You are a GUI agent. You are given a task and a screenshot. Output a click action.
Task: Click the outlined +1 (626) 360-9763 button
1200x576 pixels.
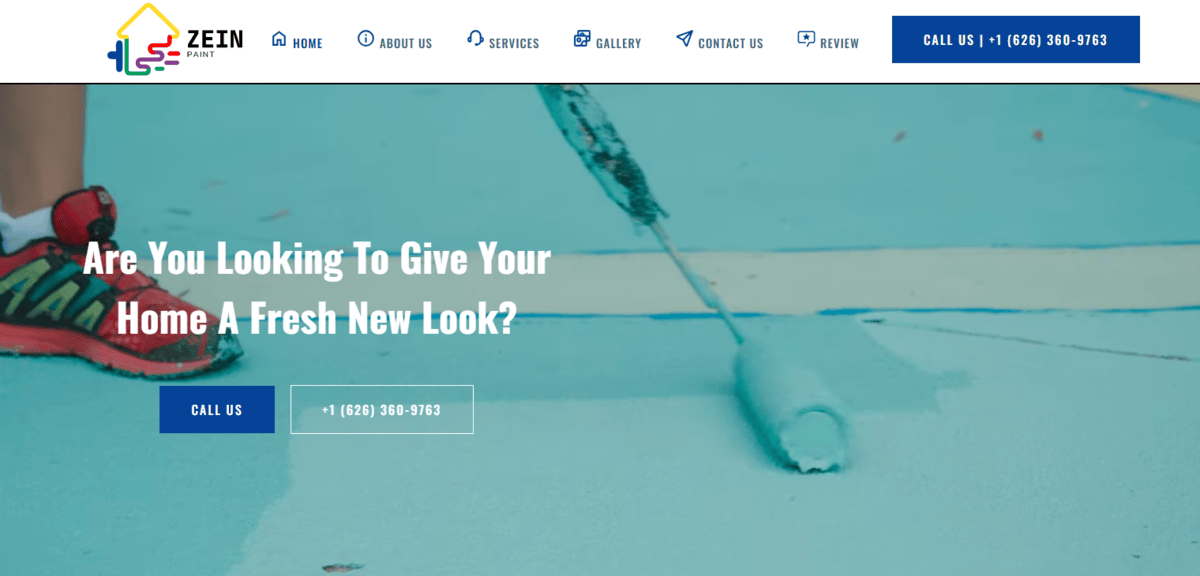click(382, 410)
